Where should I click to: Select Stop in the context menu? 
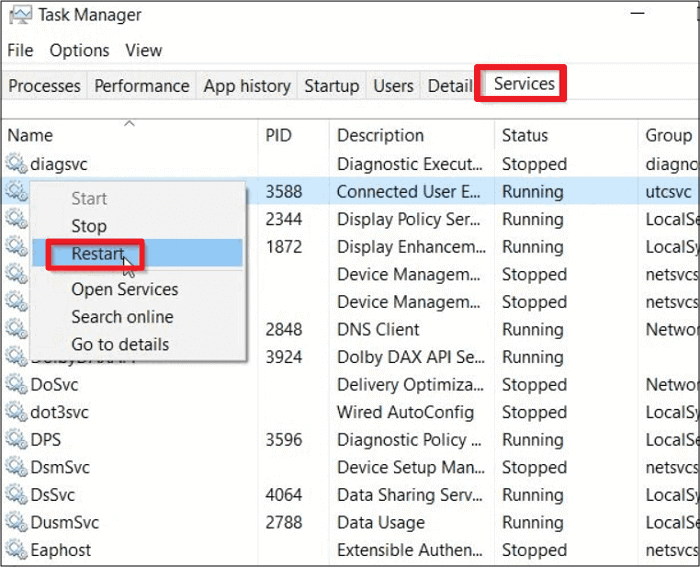coord(89,226)
